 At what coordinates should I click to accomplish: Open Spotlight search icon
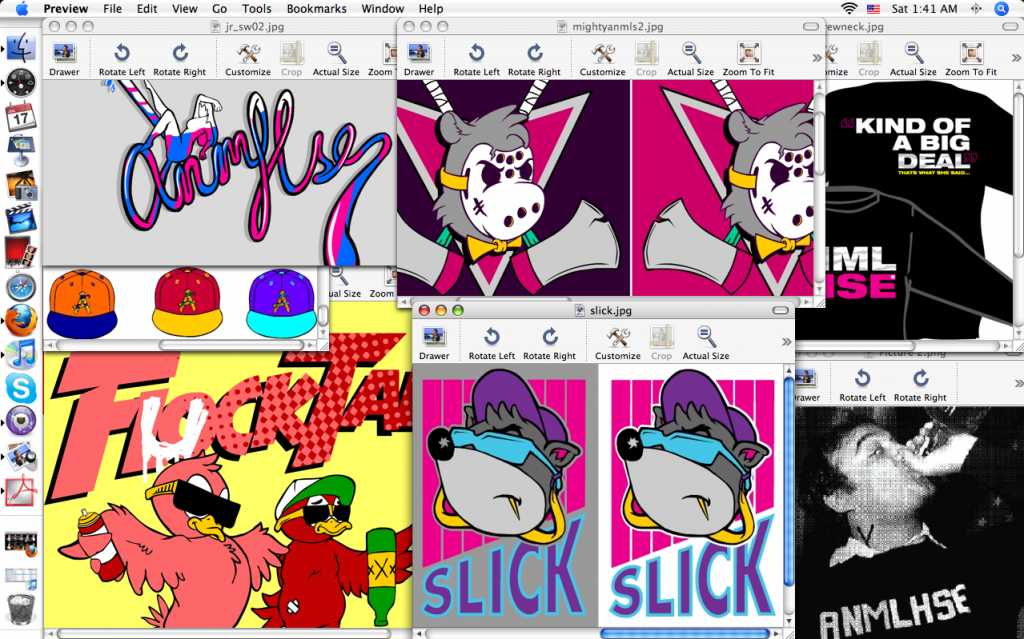pyautogui.click(x=1001, y=8)
